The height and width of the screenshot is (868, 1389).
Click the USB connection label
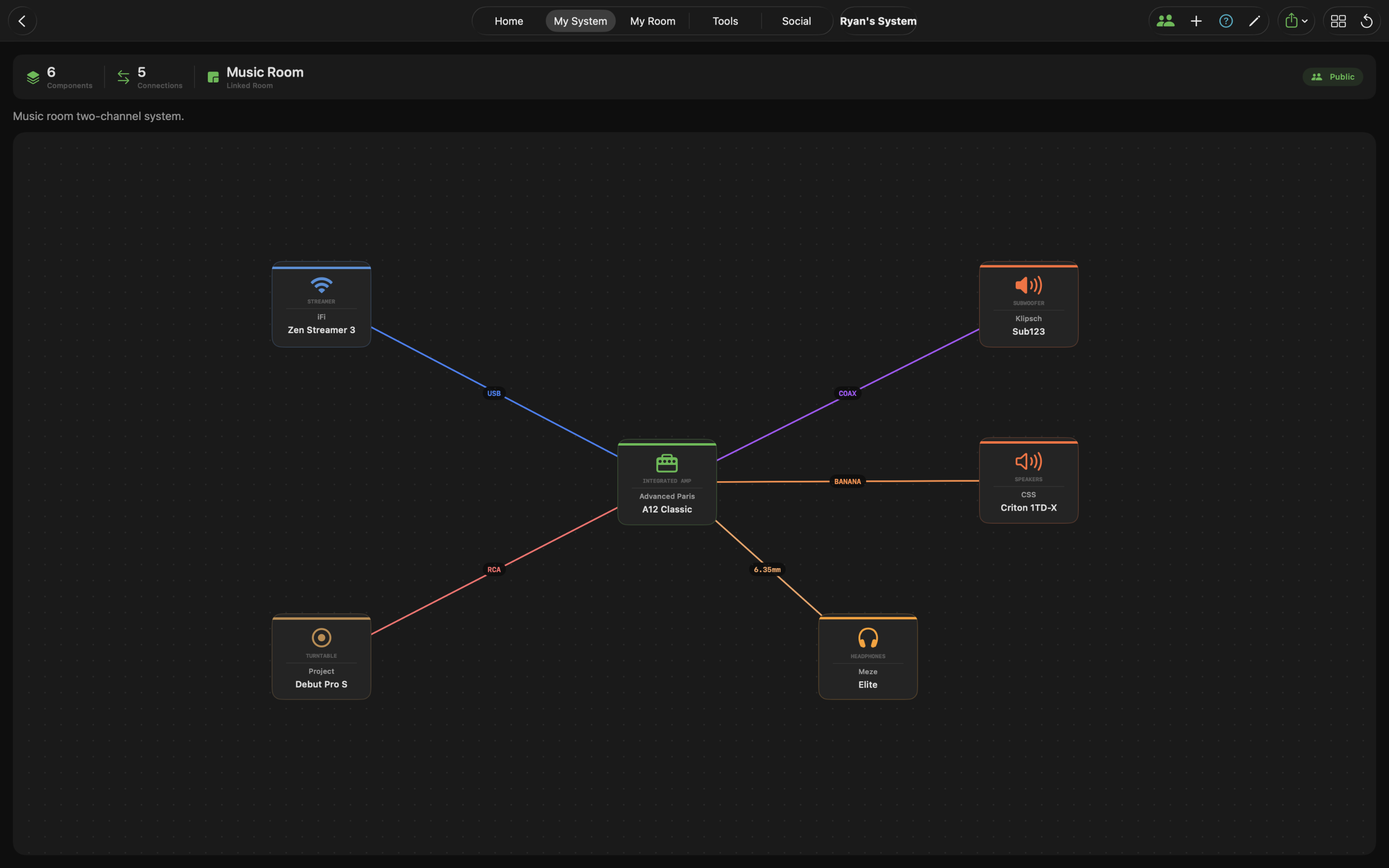[x=493, y=393]
